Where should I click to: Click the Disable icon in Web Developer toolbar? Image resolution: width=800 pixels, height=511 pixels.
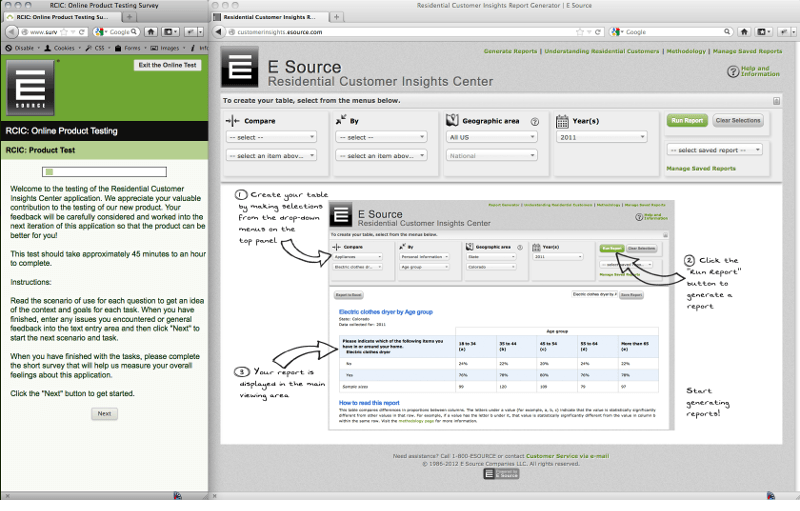9,48
